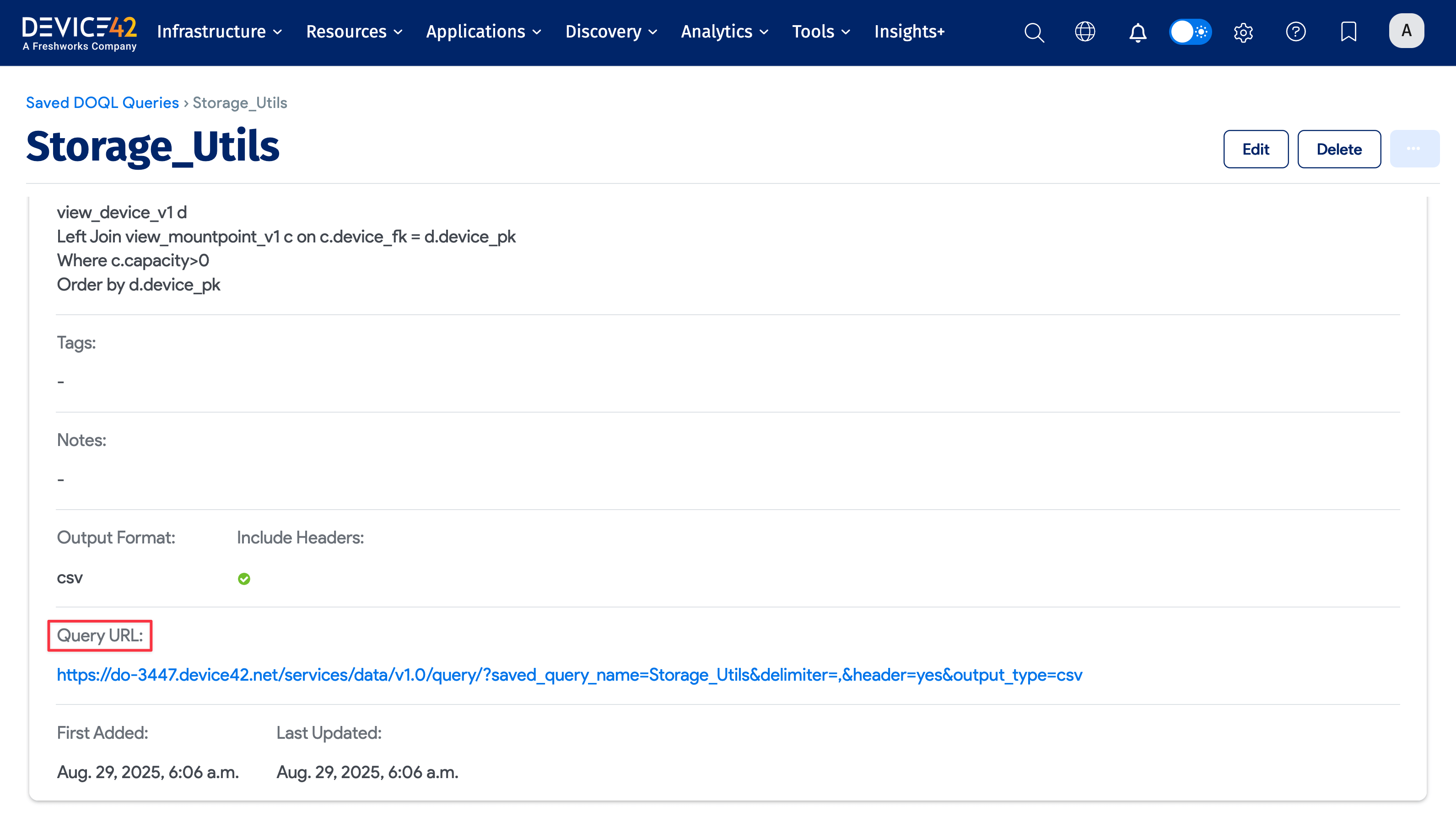
Task: Click the bookmarks icon
Action: click(1348, 32)
